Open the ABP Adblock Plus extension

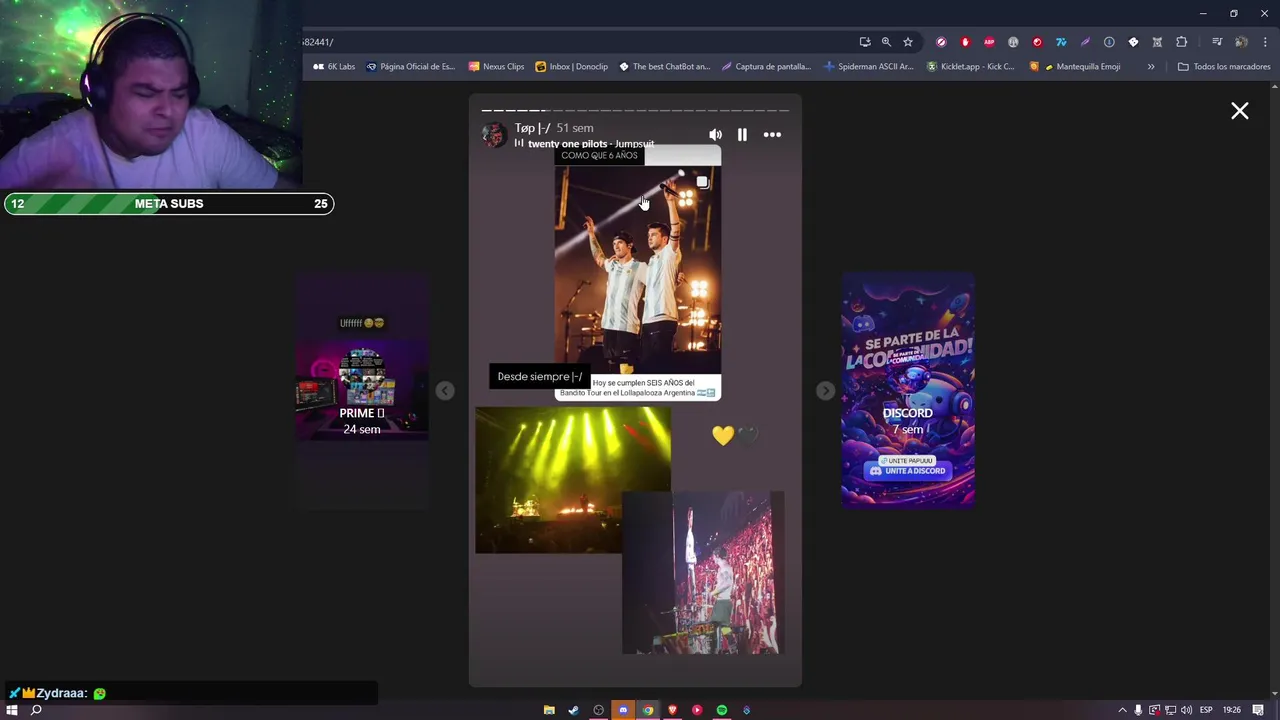tap(989, 42)
